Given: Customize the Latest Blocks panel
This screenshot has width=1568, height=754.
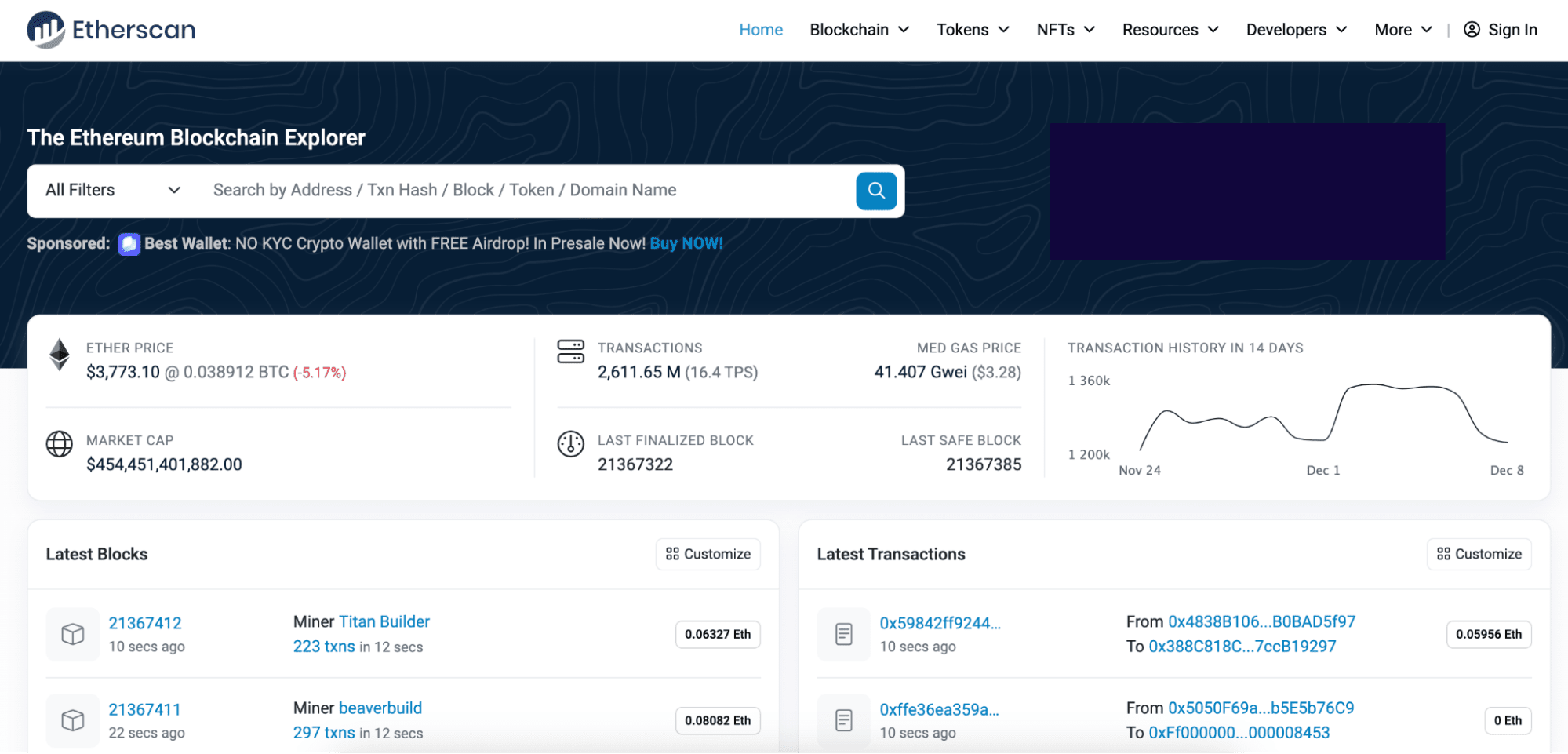Looking at the screenshot, I should [708, 555].
